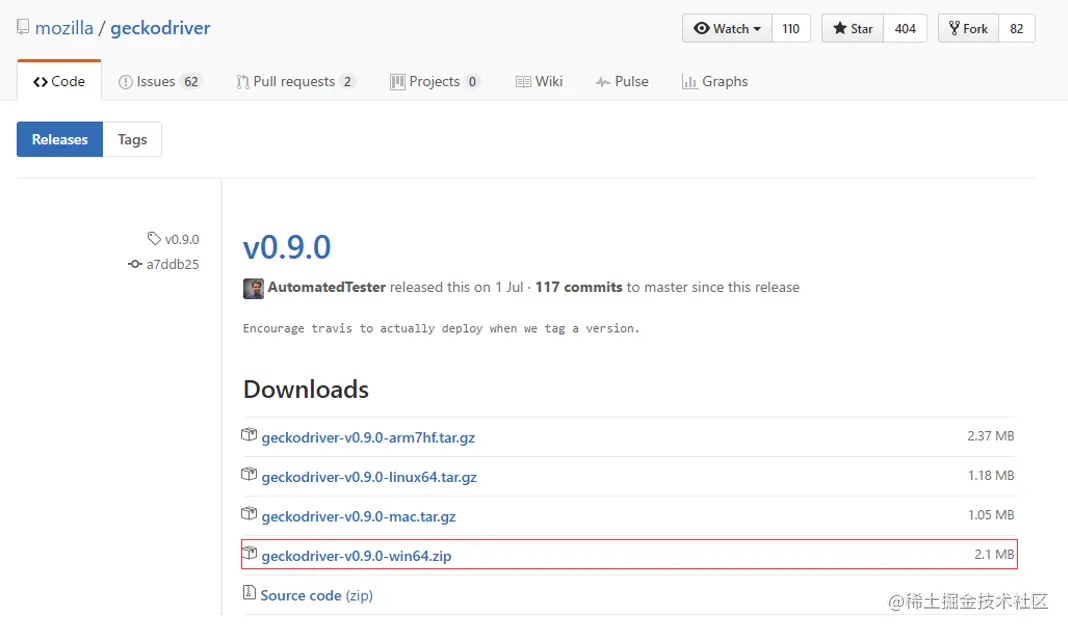The image size is (1068, 631).
Task: Download geckodriver-v0.9.0-win64.zip
Action: click(x=356, y=556)
